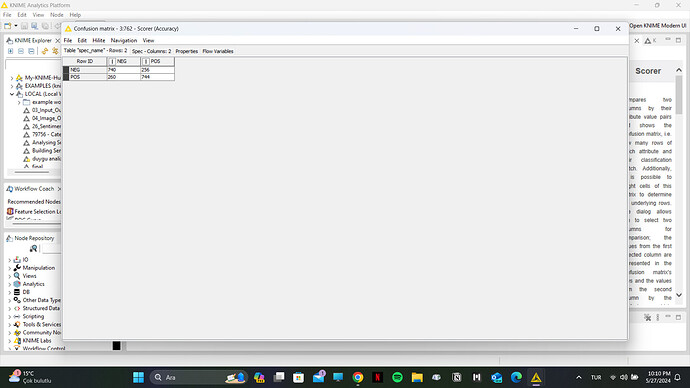The height and width of the screenshot is (388, 690).
Task: Click the cell with value 260
Action: coord(124,77)
